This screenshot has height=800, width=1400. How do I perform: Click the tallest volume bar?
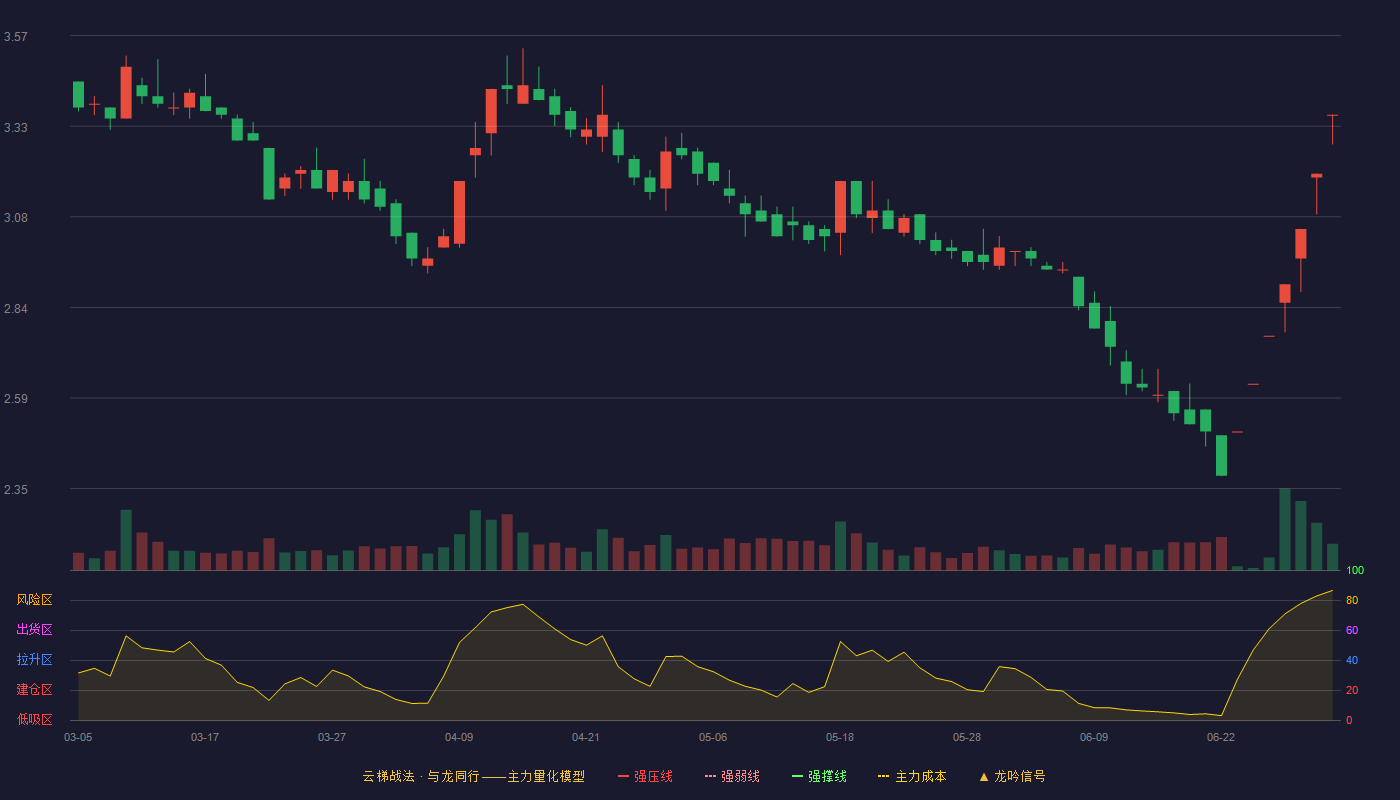click(x=1285, y=529)
